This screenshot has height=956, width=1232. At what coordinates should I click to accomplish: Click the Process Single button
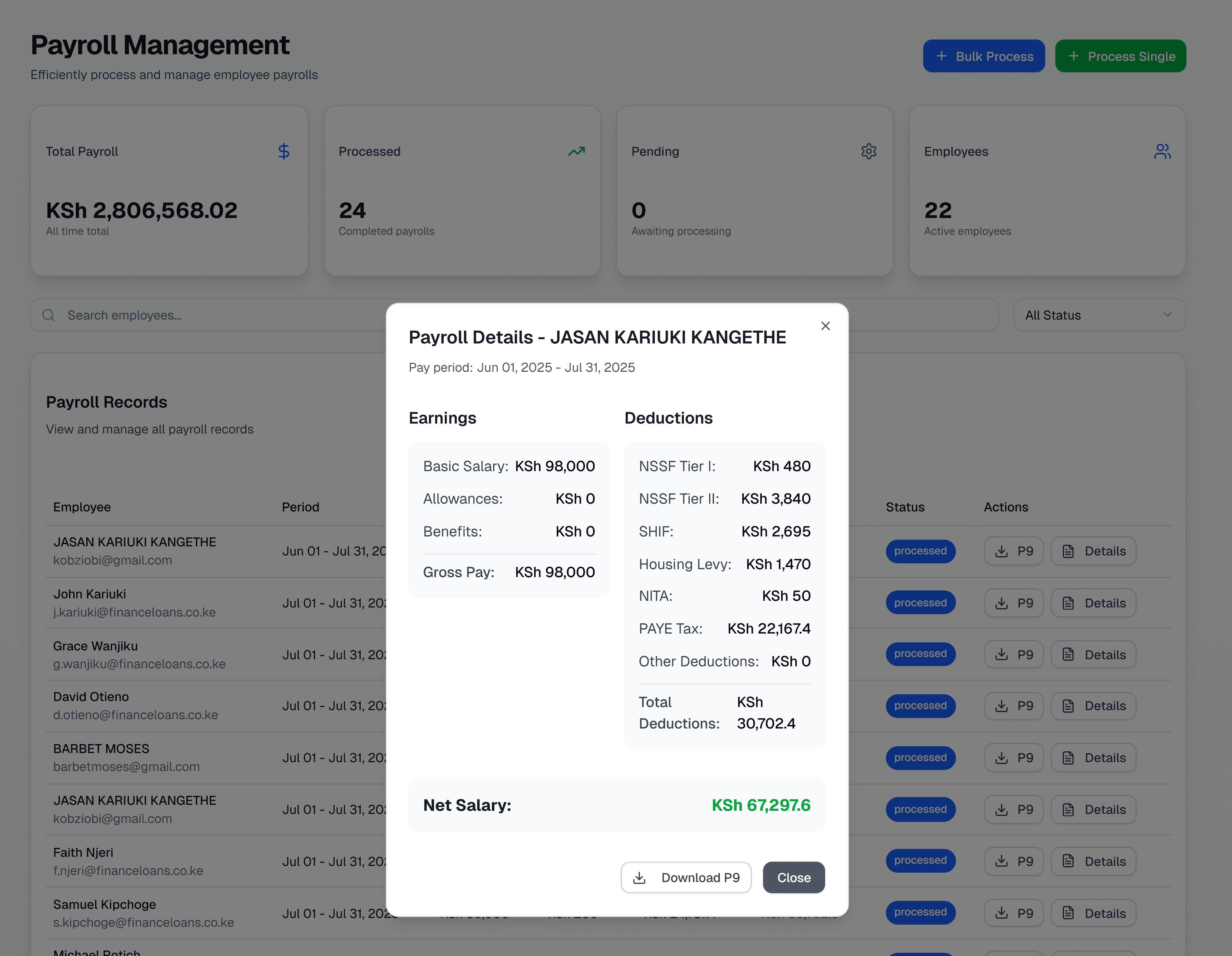click(x=1120, y=56)
